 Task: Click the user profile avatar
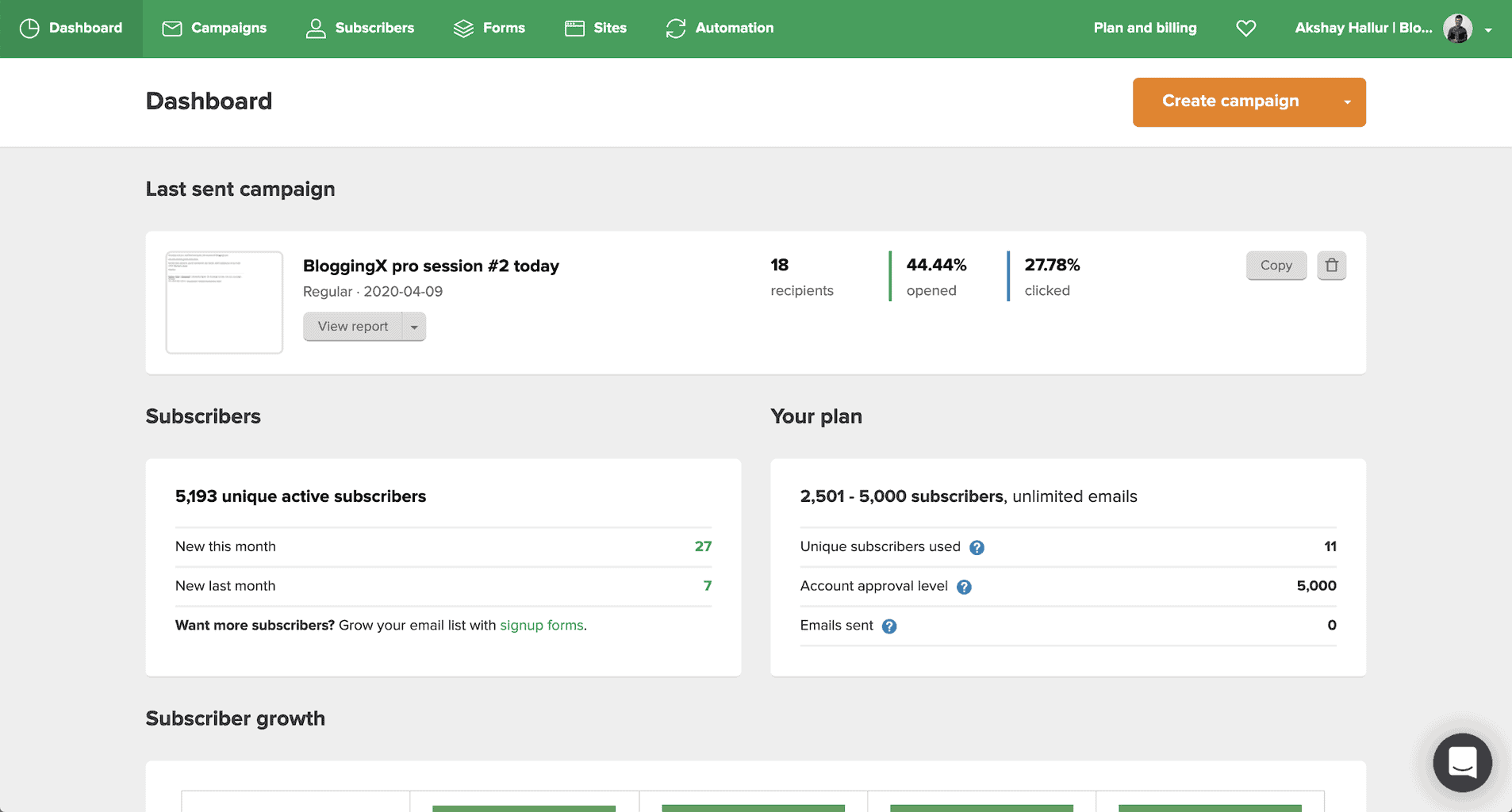click(x=1457, y=29)
